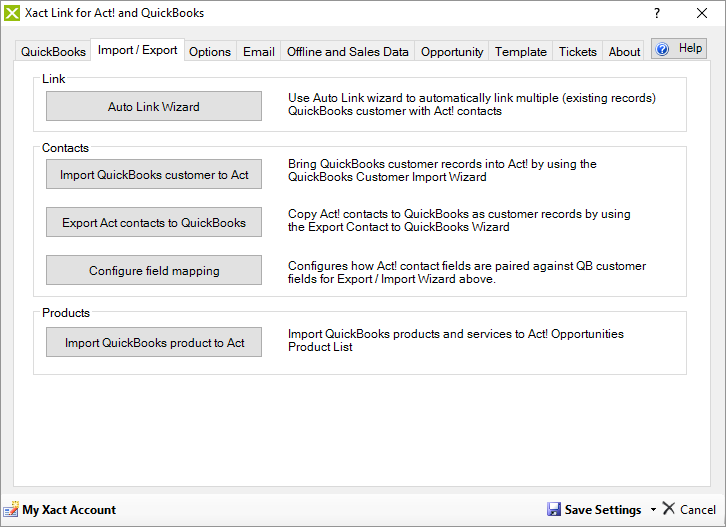Click the 'Import QuickBooks products and services' description
Screen dimensions: 726x527
(x=456, y=340)
